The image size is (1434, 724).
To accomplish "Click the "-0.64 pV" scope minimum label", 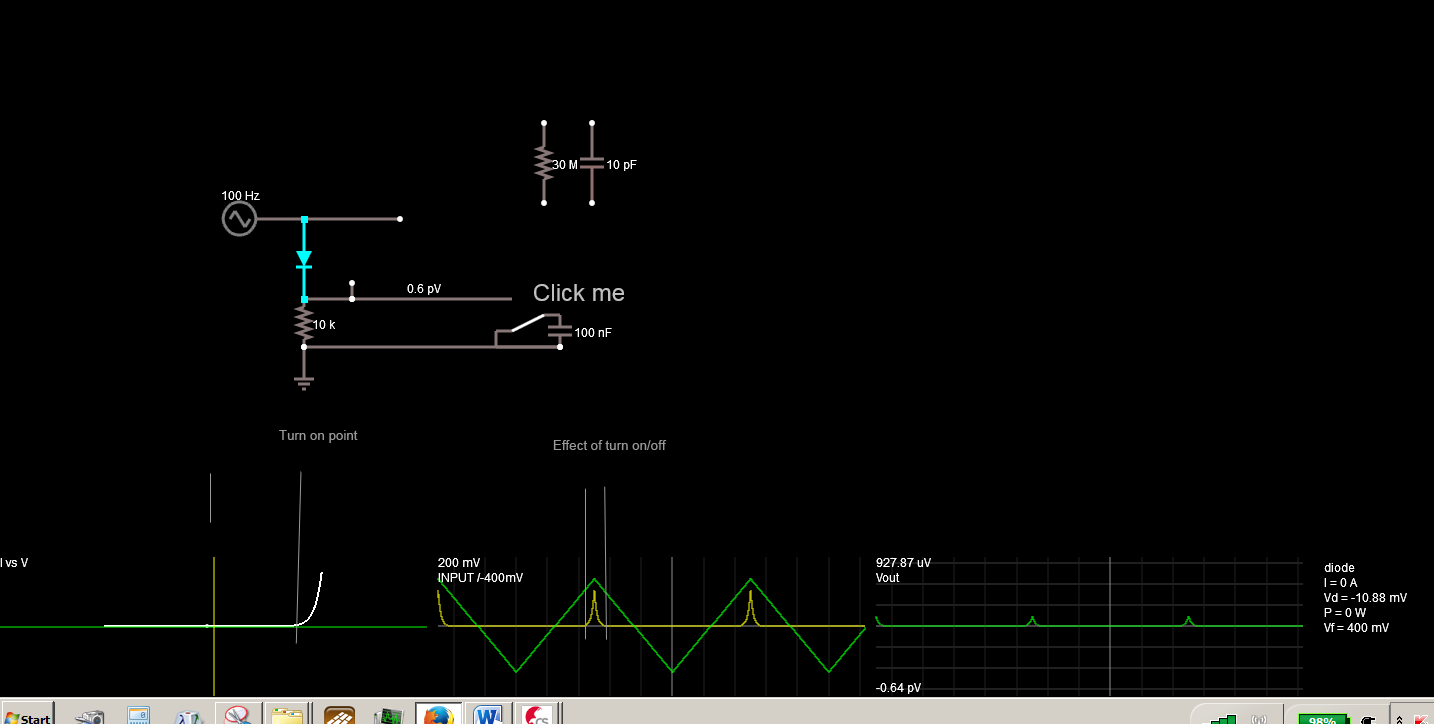I will pyautogui.click(x=898, y=688).
